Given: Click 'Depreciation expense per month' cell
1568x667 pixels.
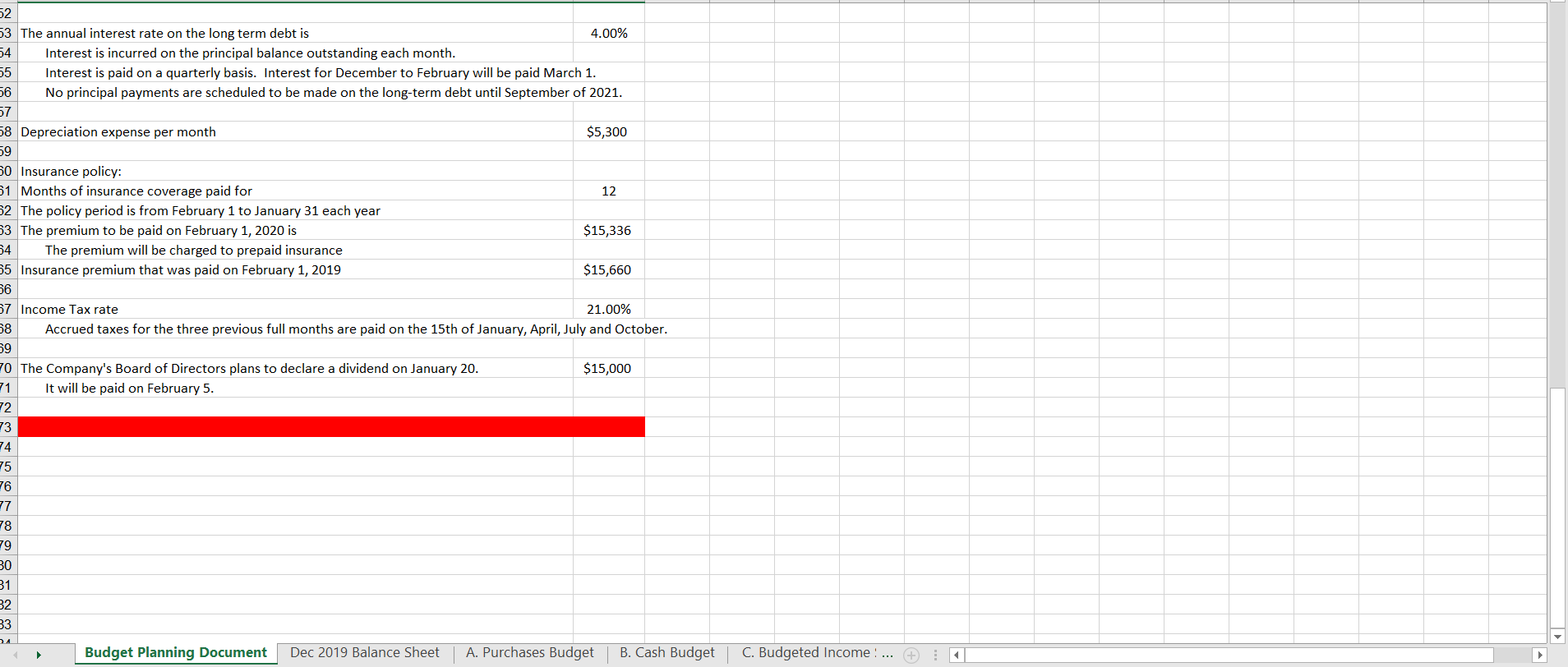Looking at the screenshot, I should [295, 131].
